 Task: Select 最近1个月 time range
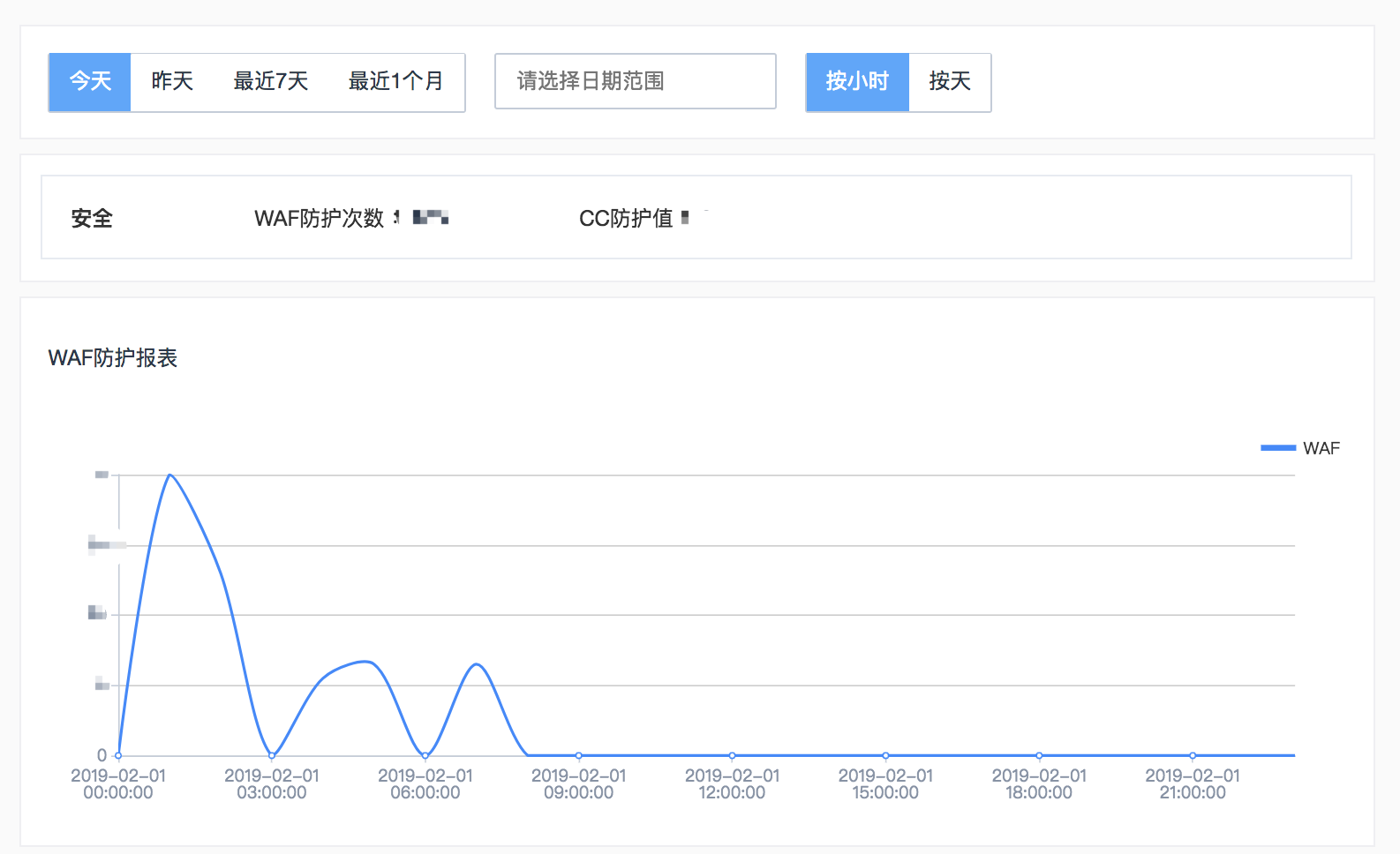395,82
